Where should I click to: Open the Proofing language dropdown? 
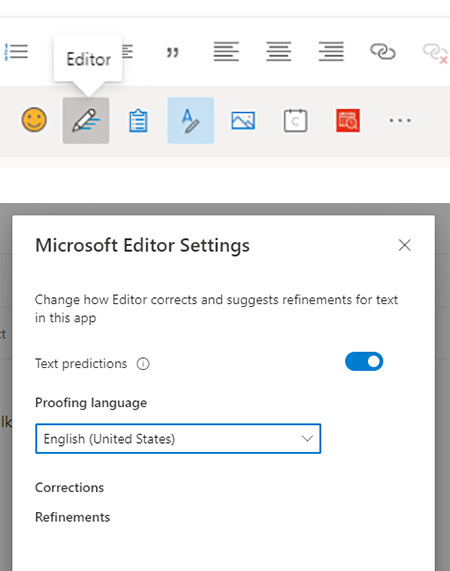tap(178, 438)
